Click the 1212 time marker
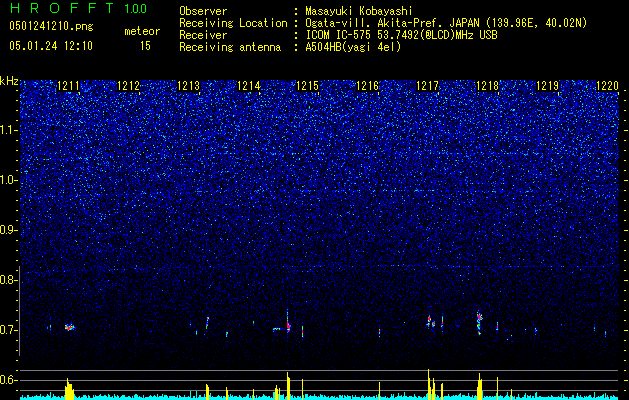The width and height of the screenshot is (629, 400). [x=128, y=86]
